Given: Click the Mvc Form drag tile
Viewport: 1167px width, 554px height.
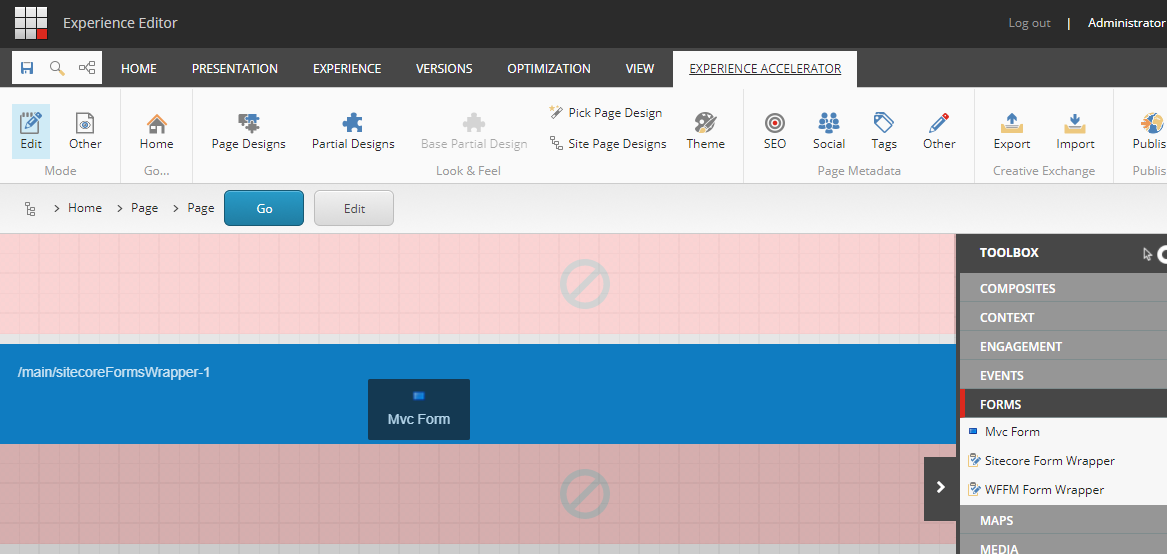Looking at the screenshot, I should pos(419,410).
